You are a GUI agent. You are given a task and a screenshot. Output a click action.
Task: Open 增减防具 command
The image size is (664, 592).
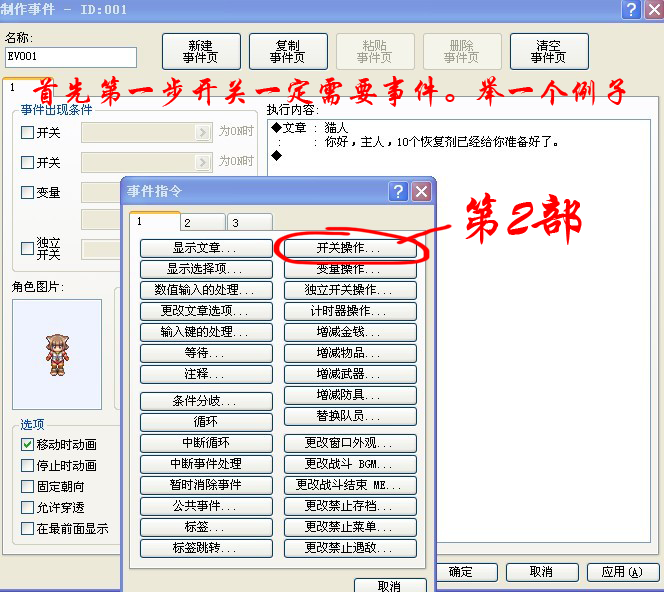tap(350, 395)
